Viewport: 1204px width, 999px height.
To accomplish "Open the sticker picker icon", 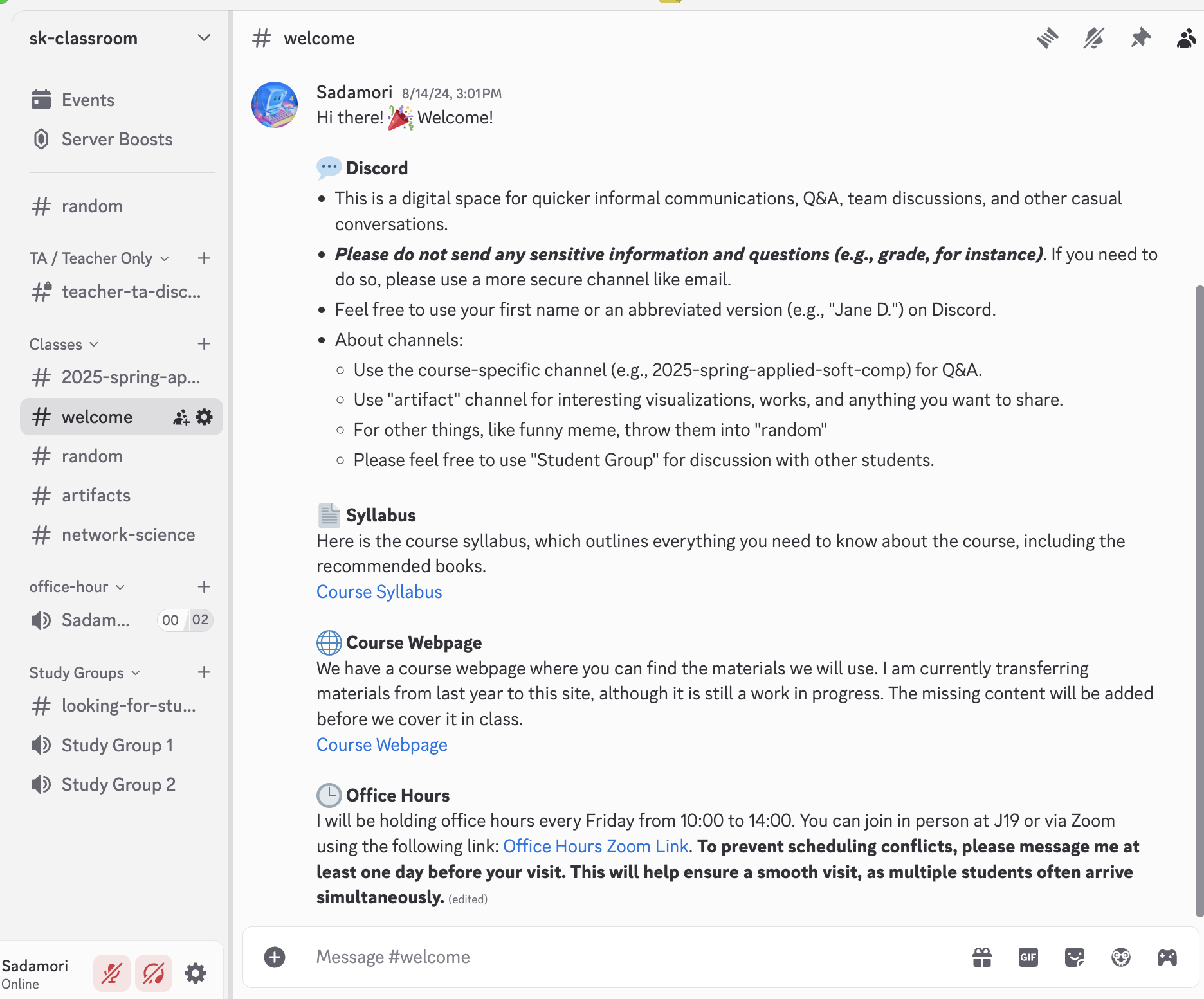I will pyautogui.click(x=1074, y=957).
